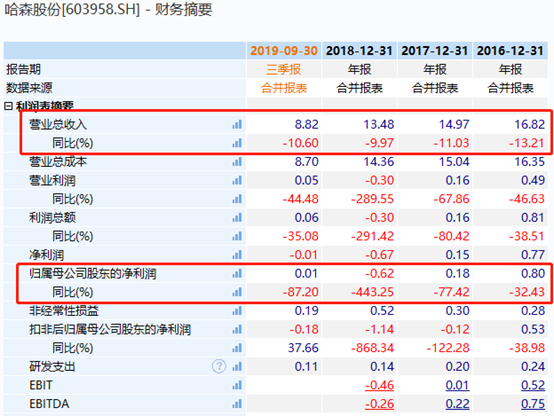This screenshot has width=554, height=416.
Task: Click the 营业总成本 row label
Action: click(x=58, y=162)
